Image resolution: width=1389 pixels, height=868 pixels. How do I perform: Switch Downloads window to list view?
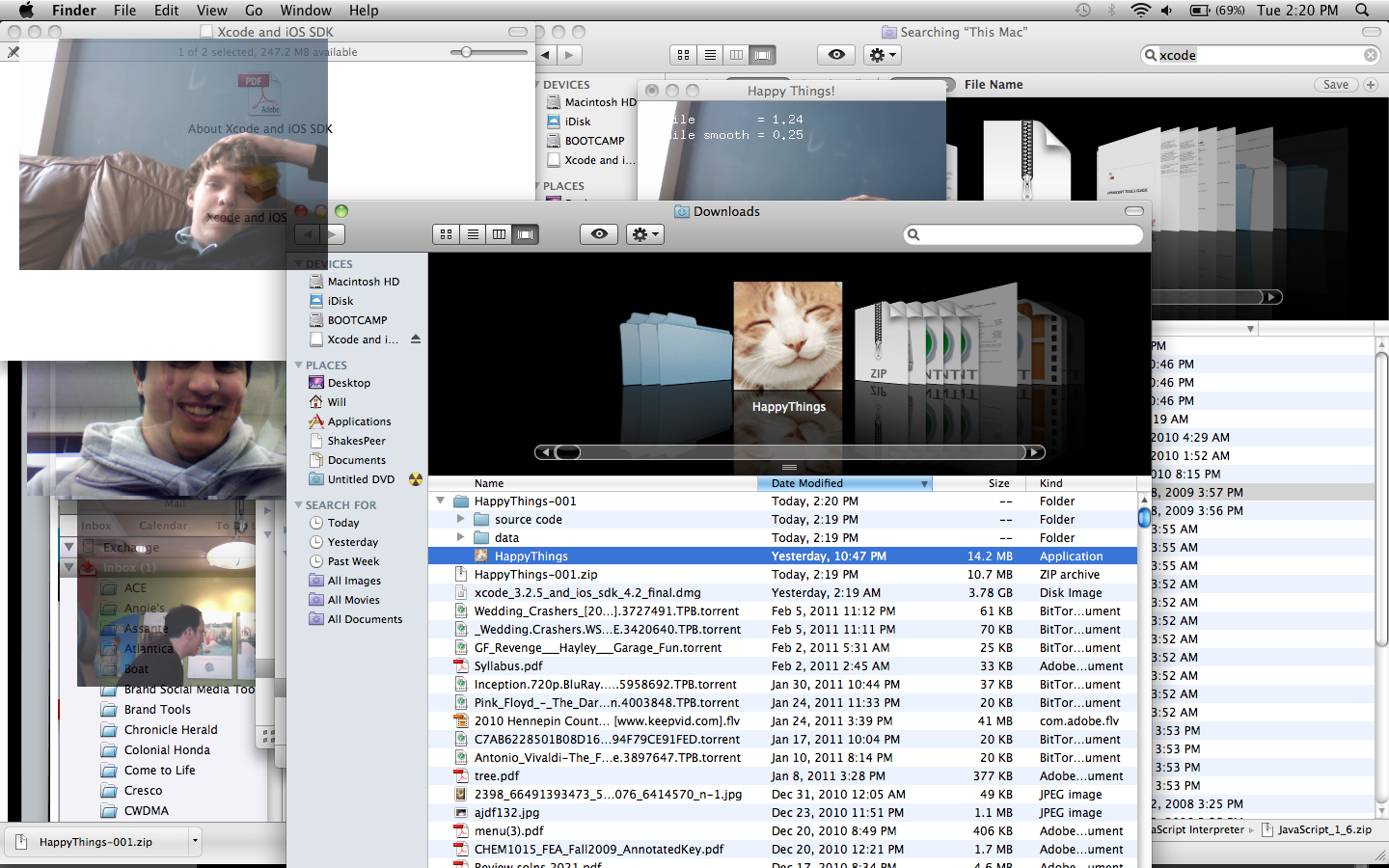[x=473, y=234]
